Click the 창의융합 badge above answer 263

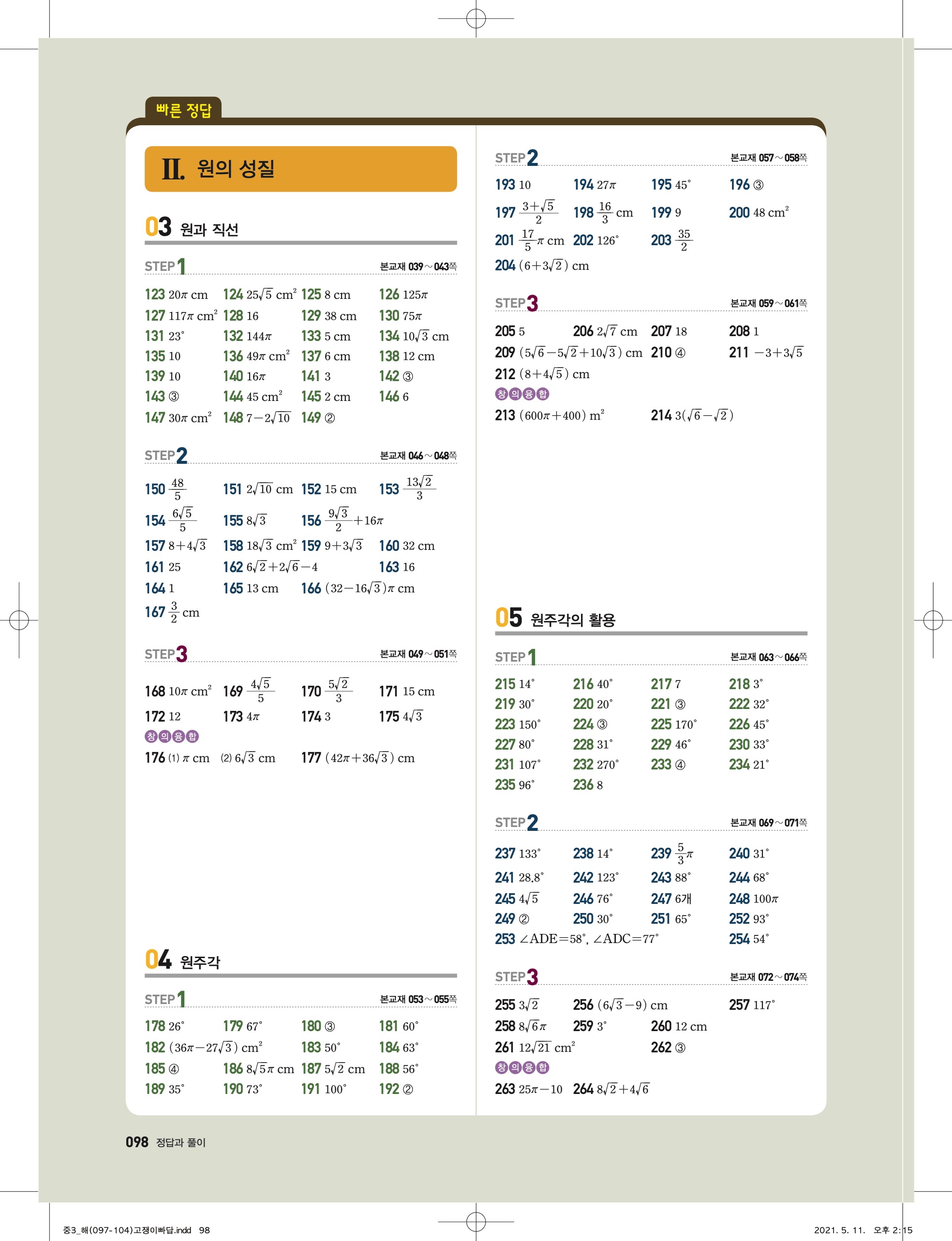coord(522,1067)
